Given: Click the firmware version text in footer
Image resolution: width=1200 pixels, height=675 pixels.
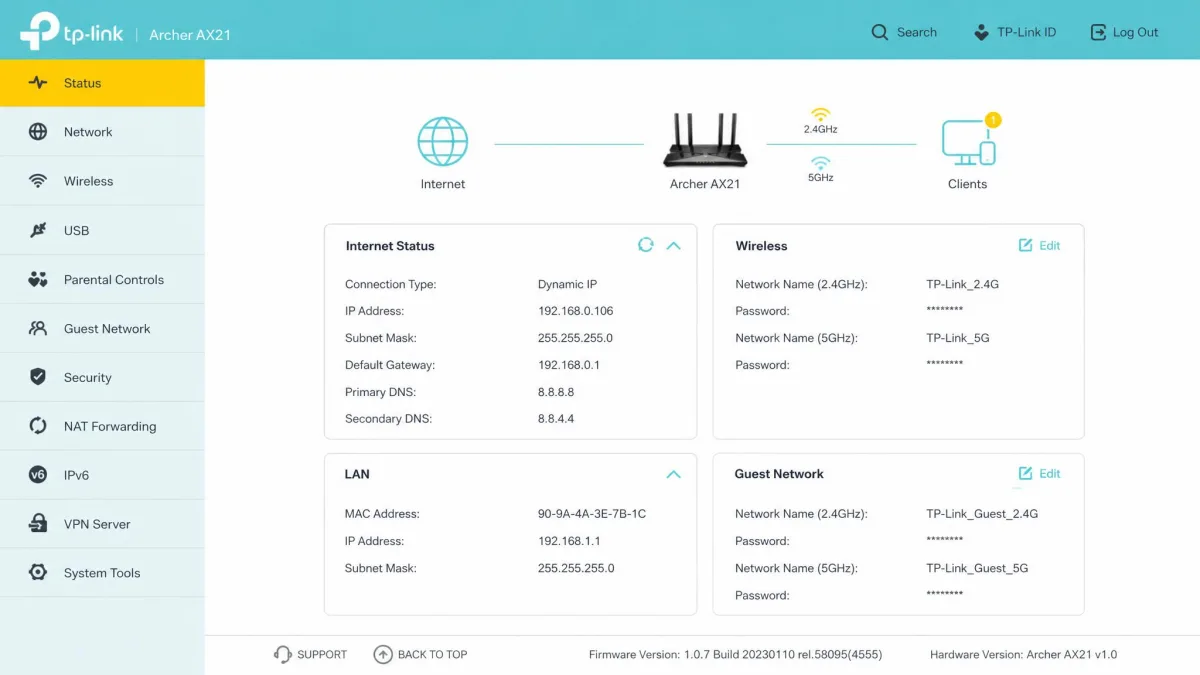Looking at the screenshot, I should point(736,654).
